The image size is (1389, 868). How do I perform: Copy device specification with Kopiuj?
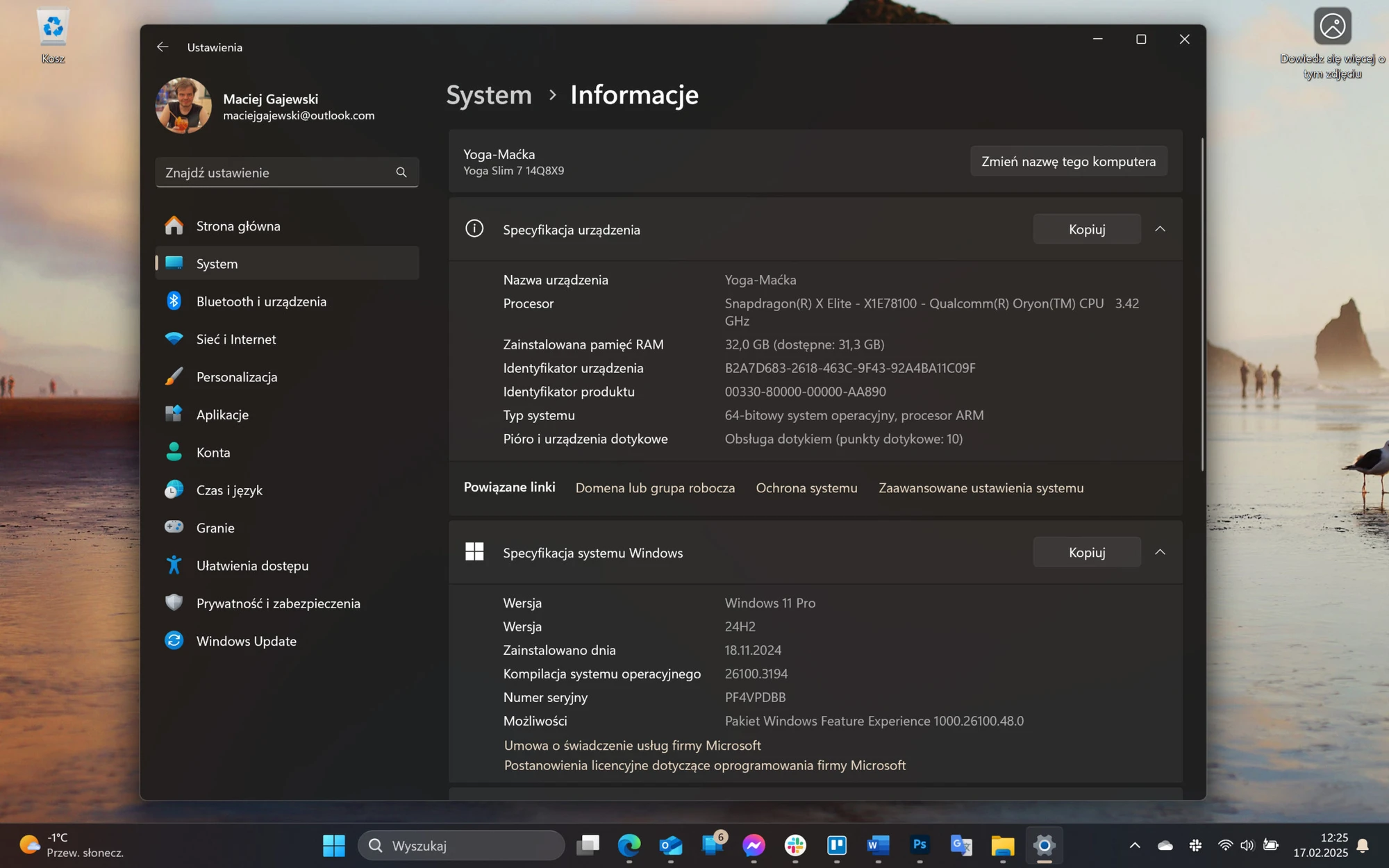(1087, 229)
